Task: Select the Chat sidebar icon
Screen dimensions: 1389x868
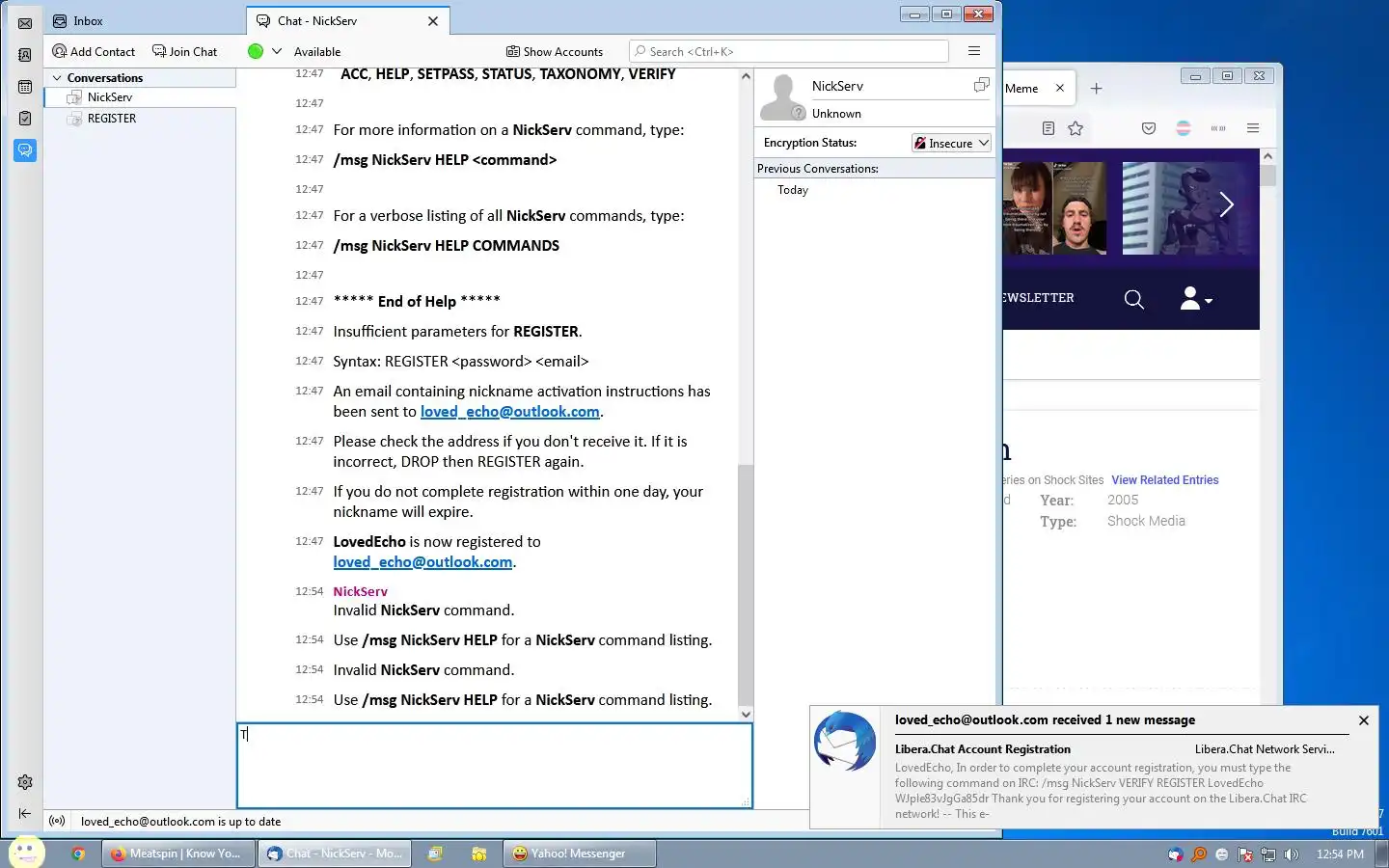Action: point(25,150)
